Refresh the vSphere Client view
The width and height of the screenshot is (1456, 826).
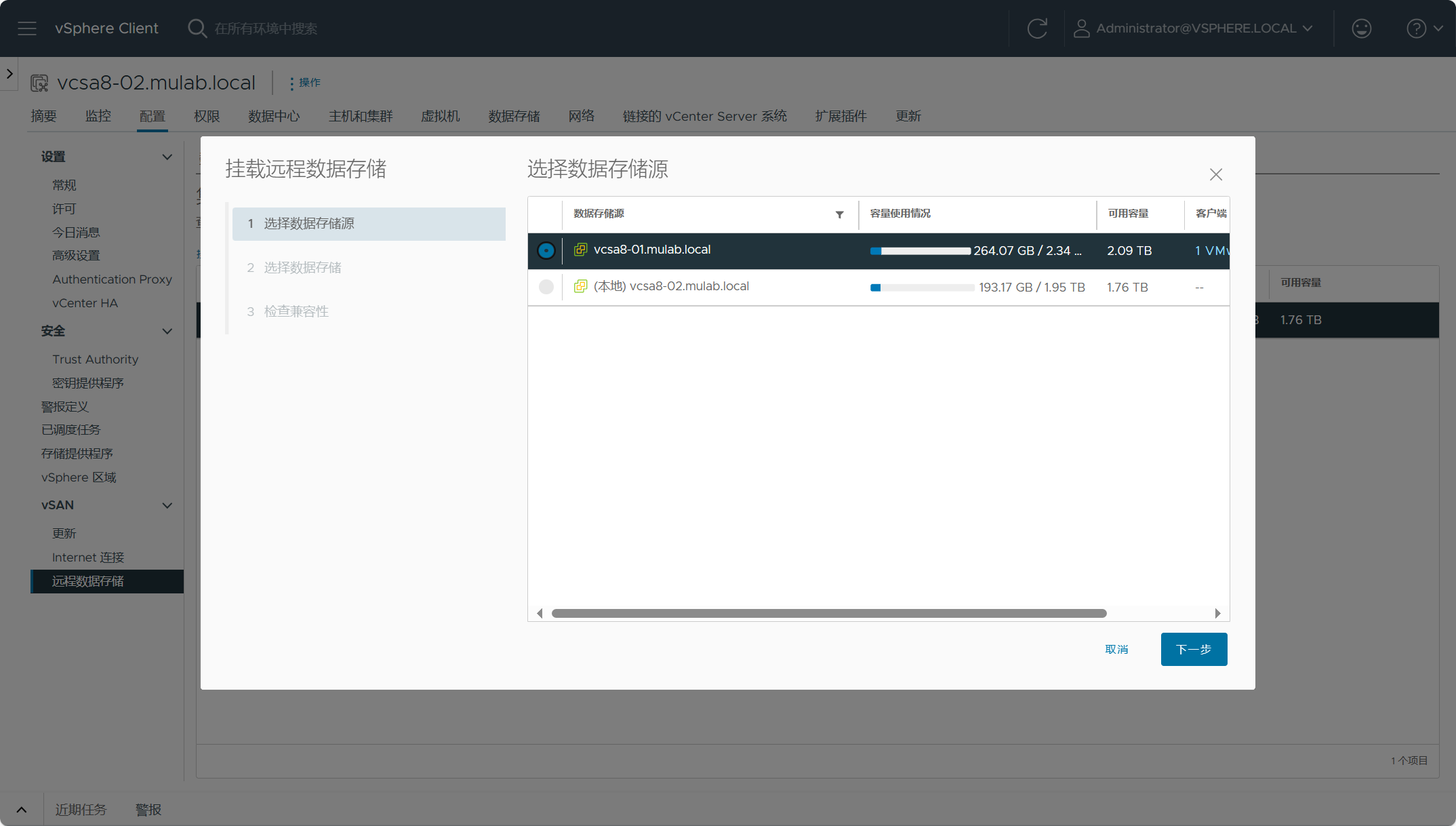click(1037, 28)
